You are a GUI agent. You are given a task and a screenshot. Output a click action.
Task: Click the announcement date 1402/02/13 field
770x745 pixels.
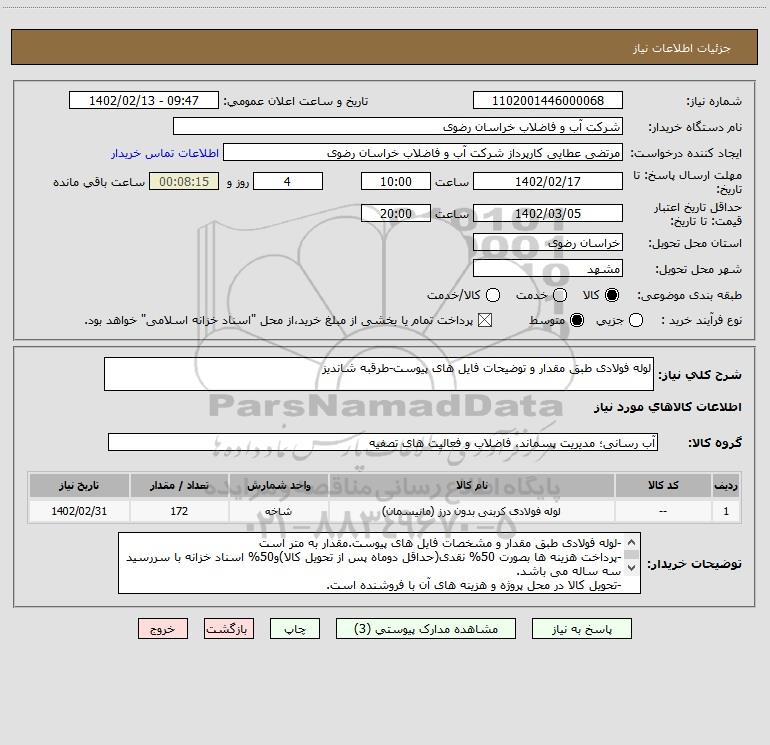tap(144, 100)
